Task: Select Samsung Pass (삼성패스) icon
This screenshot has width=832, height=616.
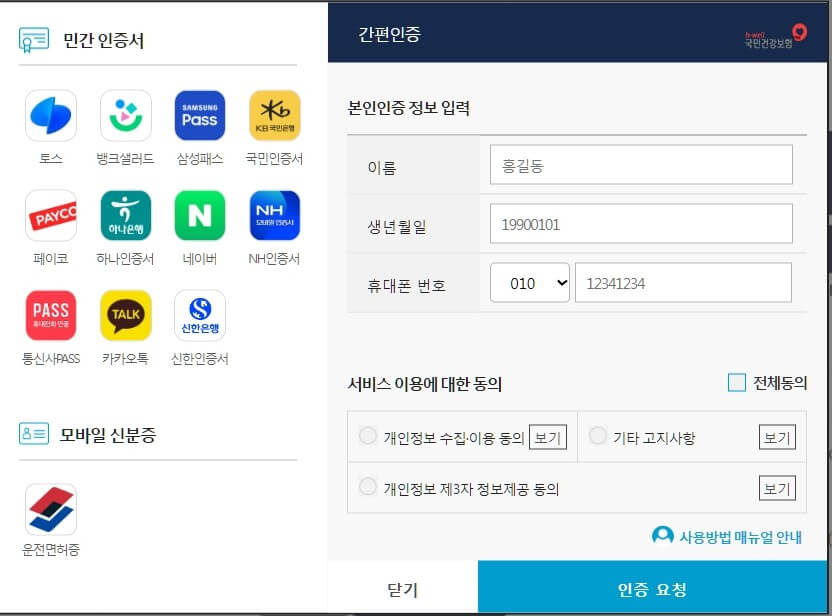Action: click(x=200, y=116)
